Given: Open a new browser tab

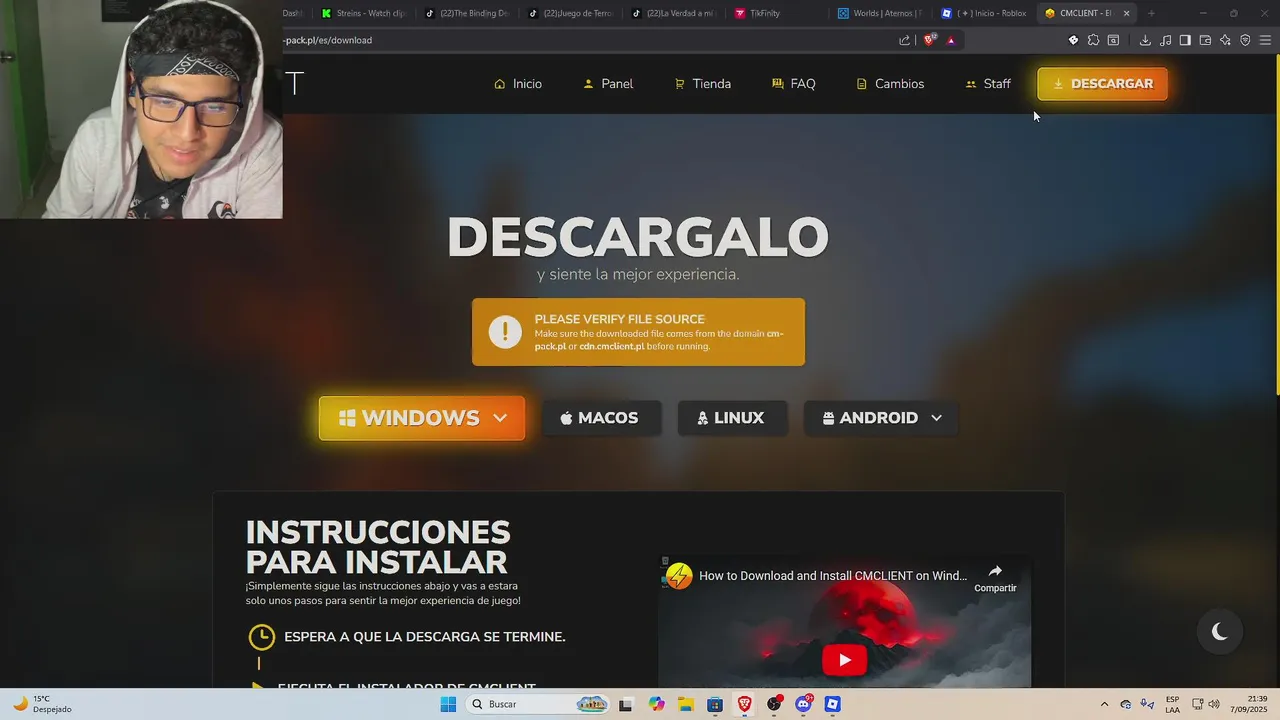Looking at the screenshot, I should click(x=1151, y=13).
